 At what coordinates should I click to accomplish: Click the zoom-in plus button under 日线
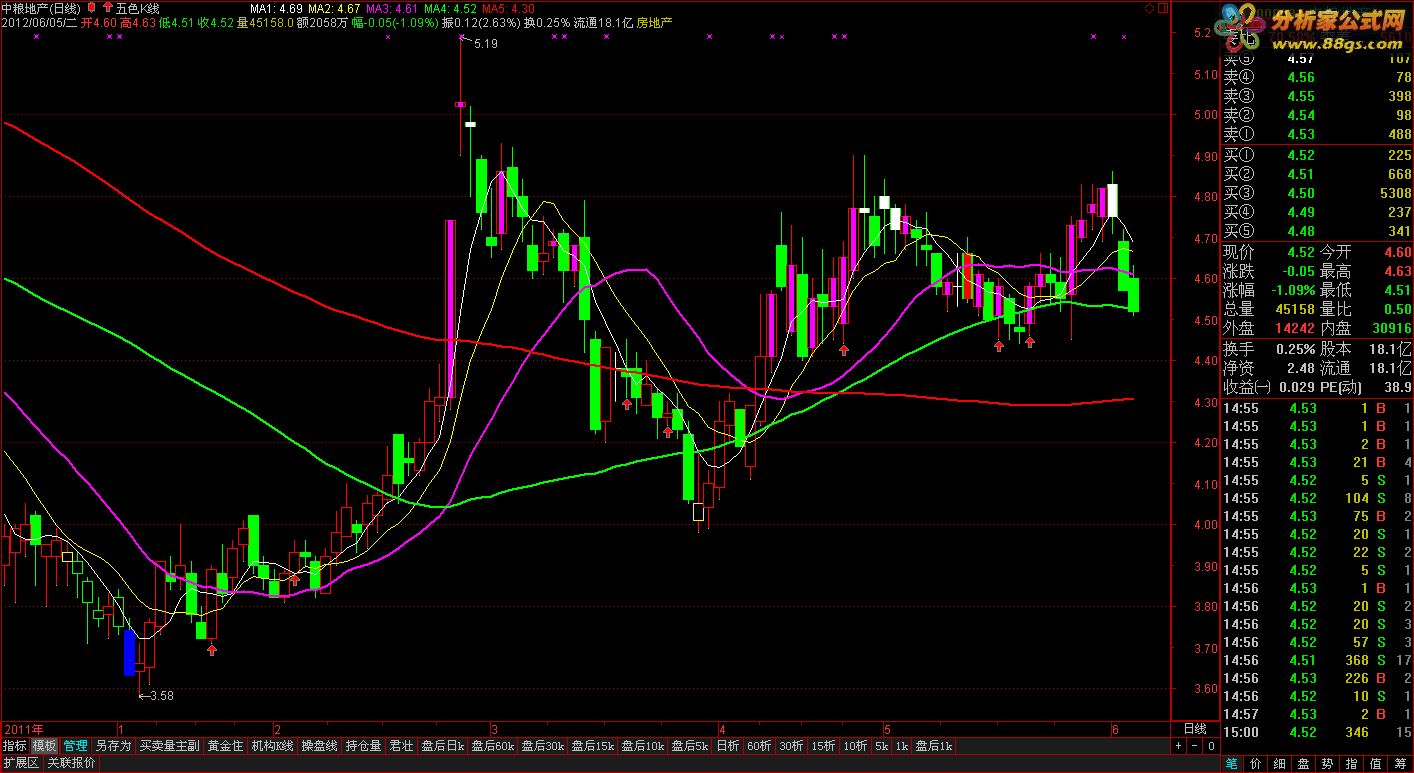[1178, 746]
